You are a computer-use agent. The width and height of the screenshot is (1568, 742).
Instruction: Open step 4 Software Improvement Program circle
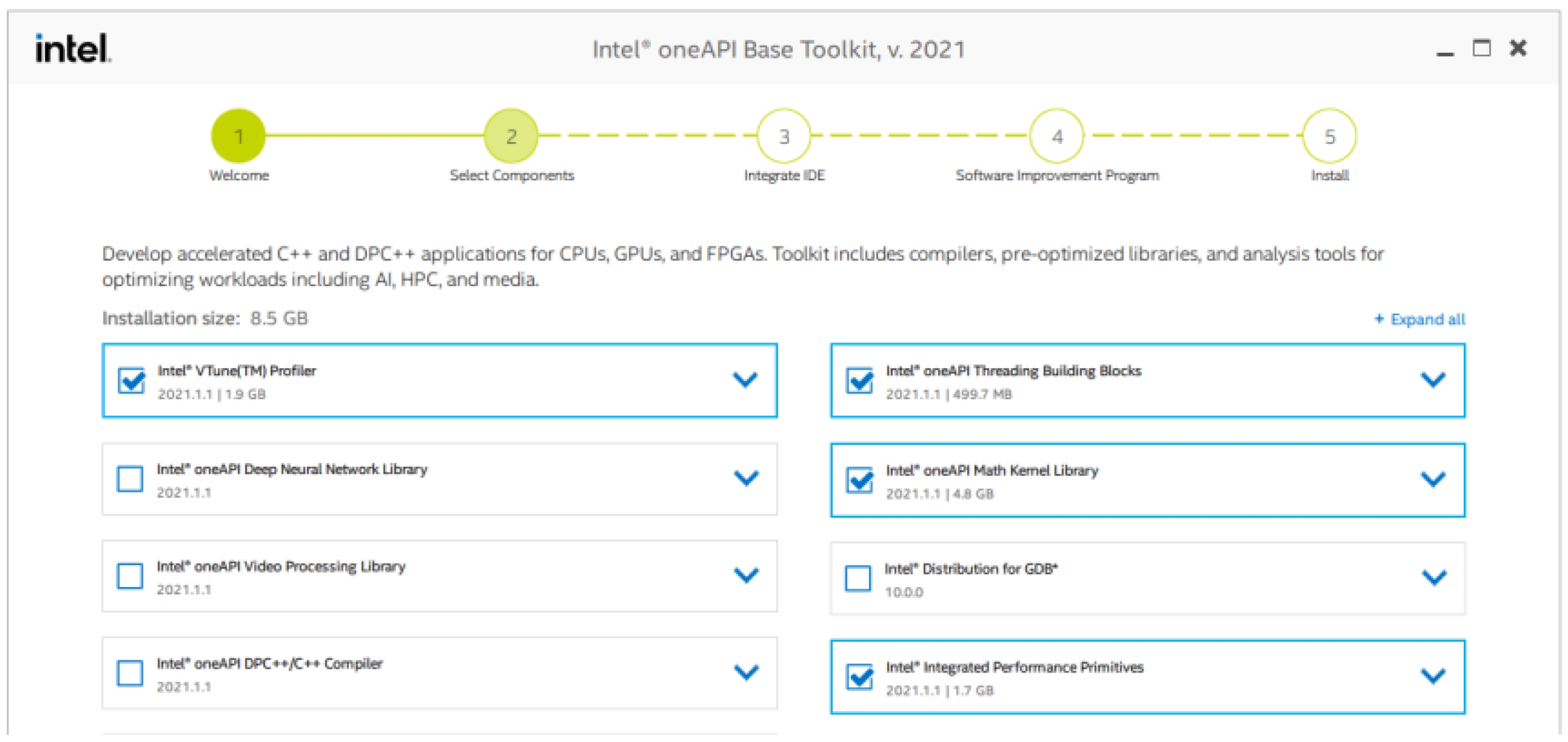1057,136
